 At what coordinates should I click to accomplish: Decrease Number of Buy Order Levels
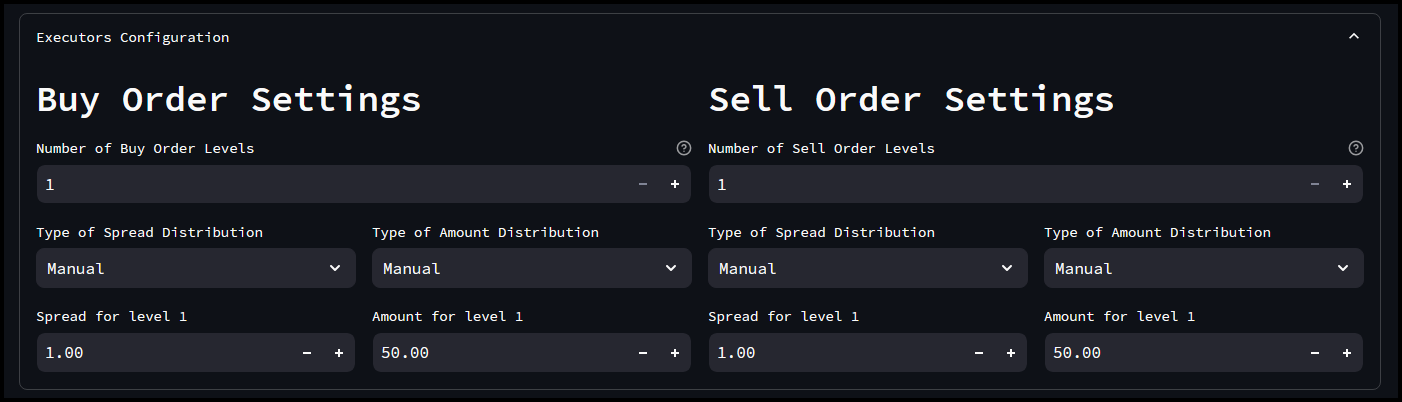click(x=642, y=184)
